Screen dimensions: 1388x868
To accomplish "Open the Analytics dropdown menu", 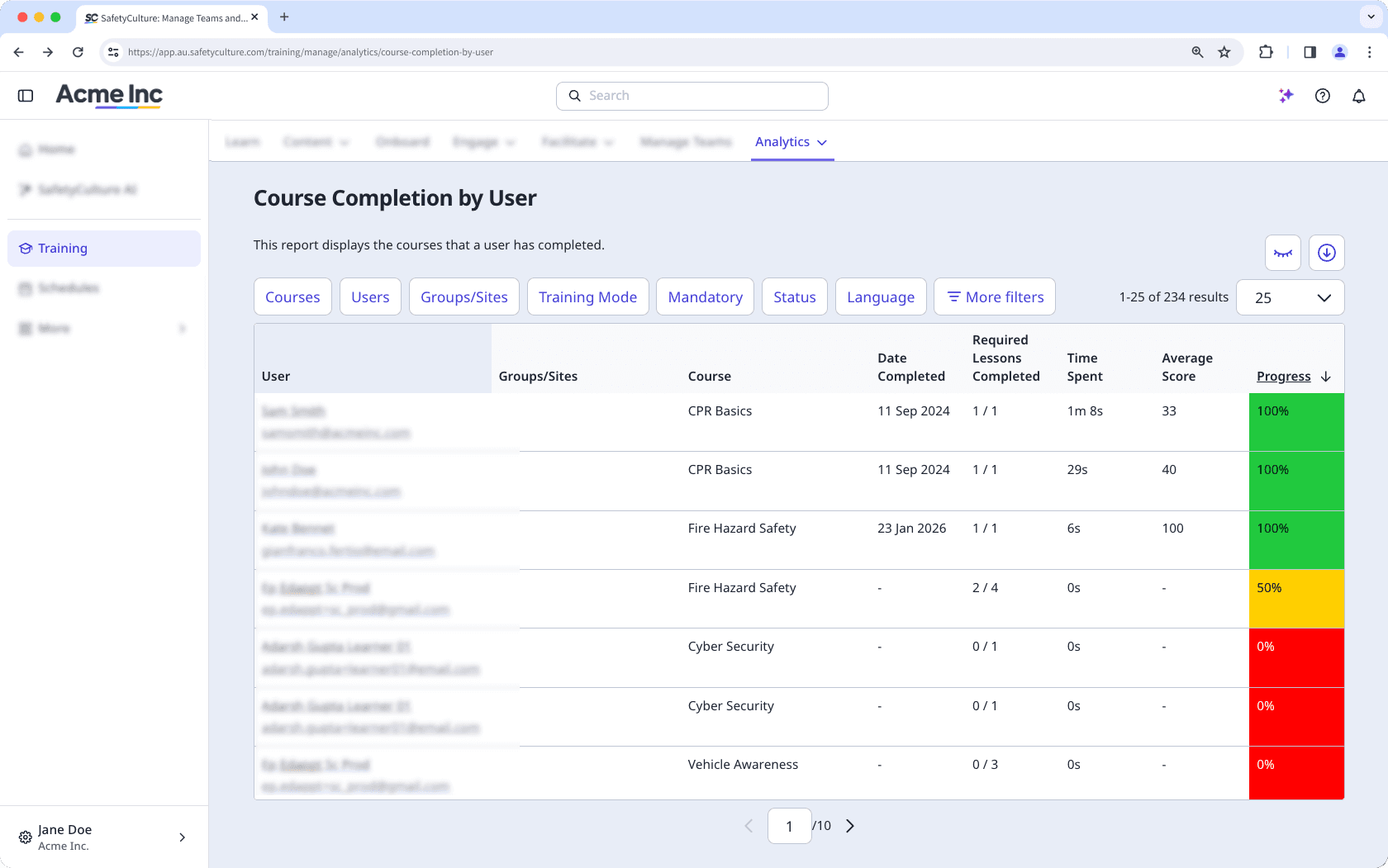I will [791, 142].
